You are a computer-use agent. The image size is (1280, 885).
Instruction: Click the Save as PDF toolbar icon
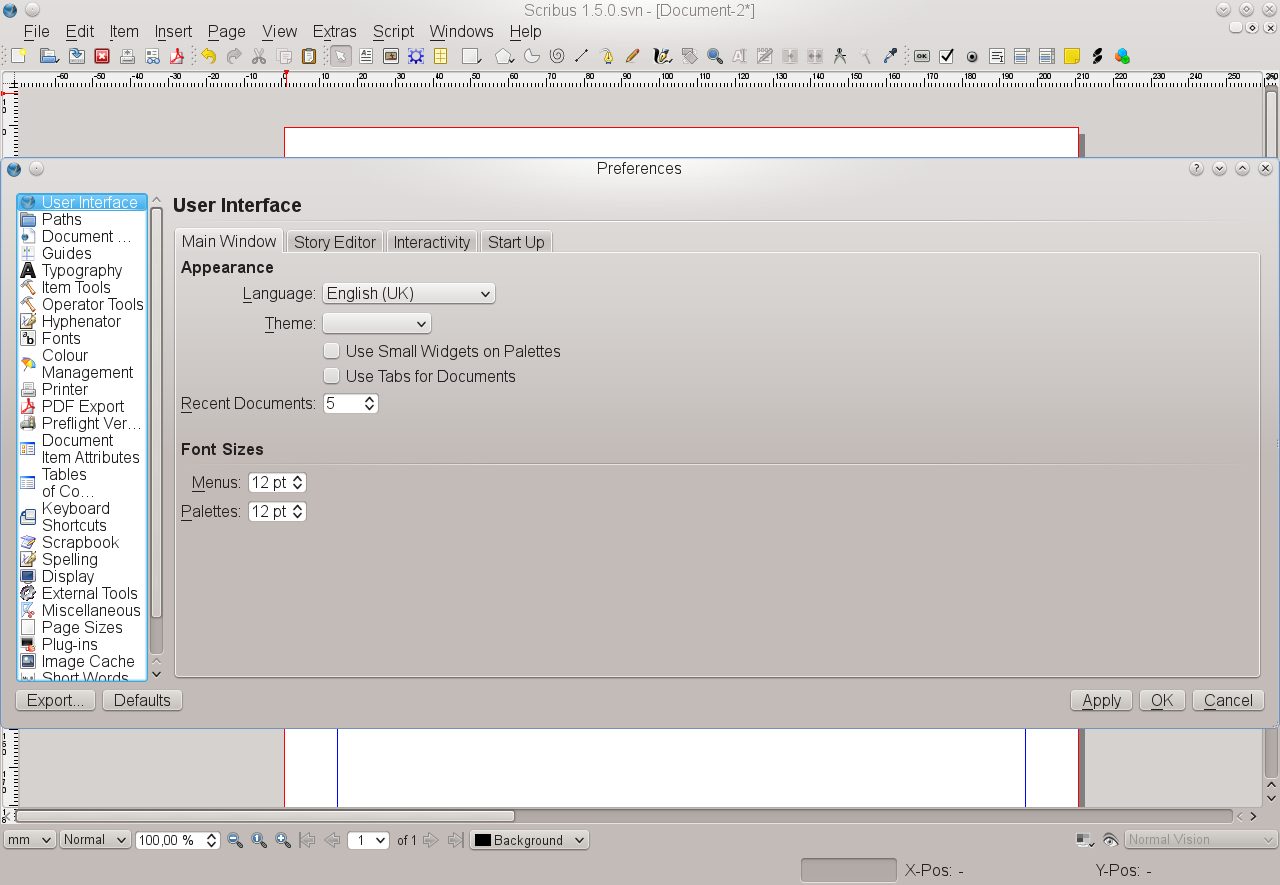[x=177, y=56]
